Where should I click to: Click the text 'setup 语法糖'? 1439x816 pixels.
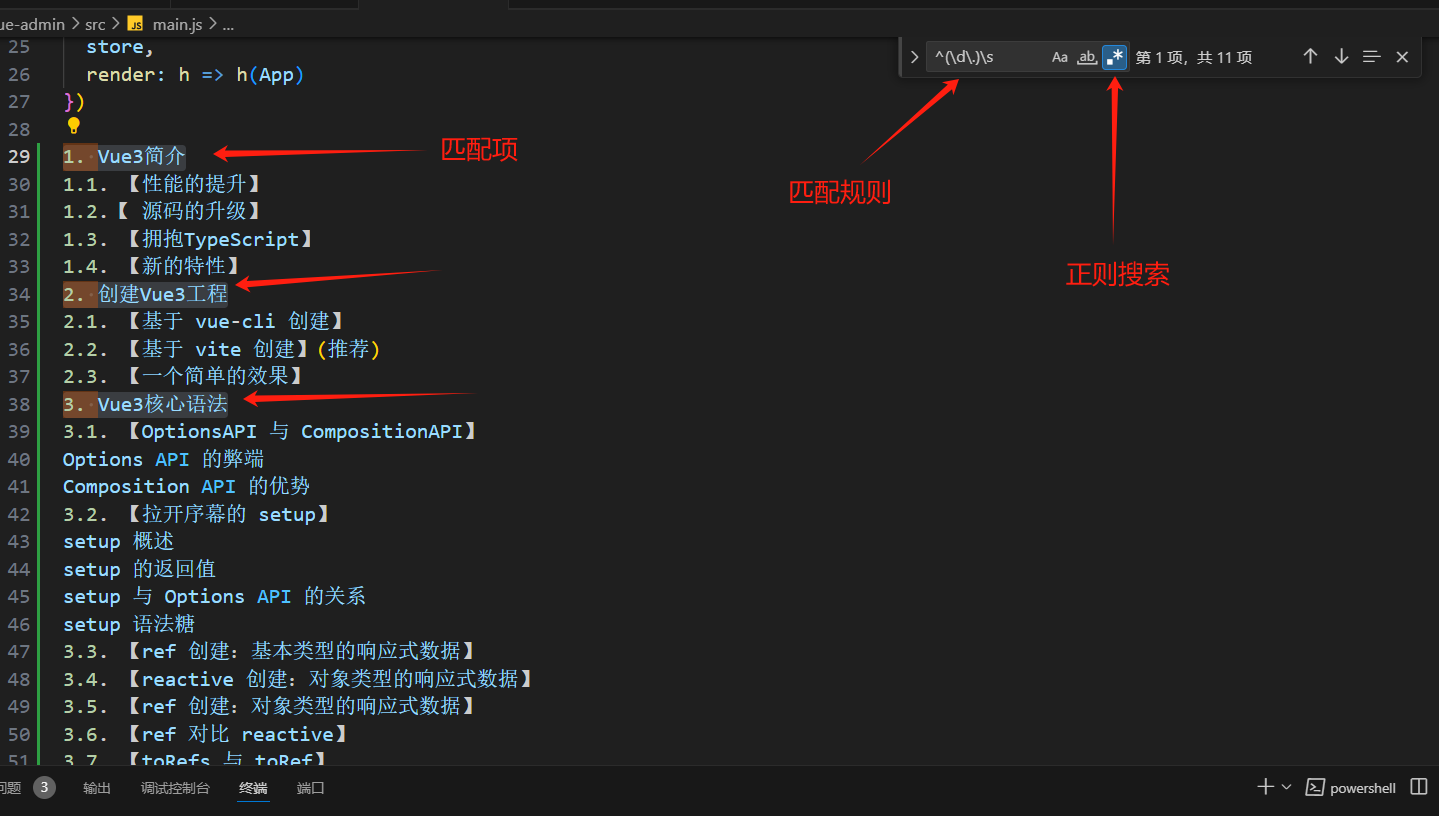click(x=129, y=624)
